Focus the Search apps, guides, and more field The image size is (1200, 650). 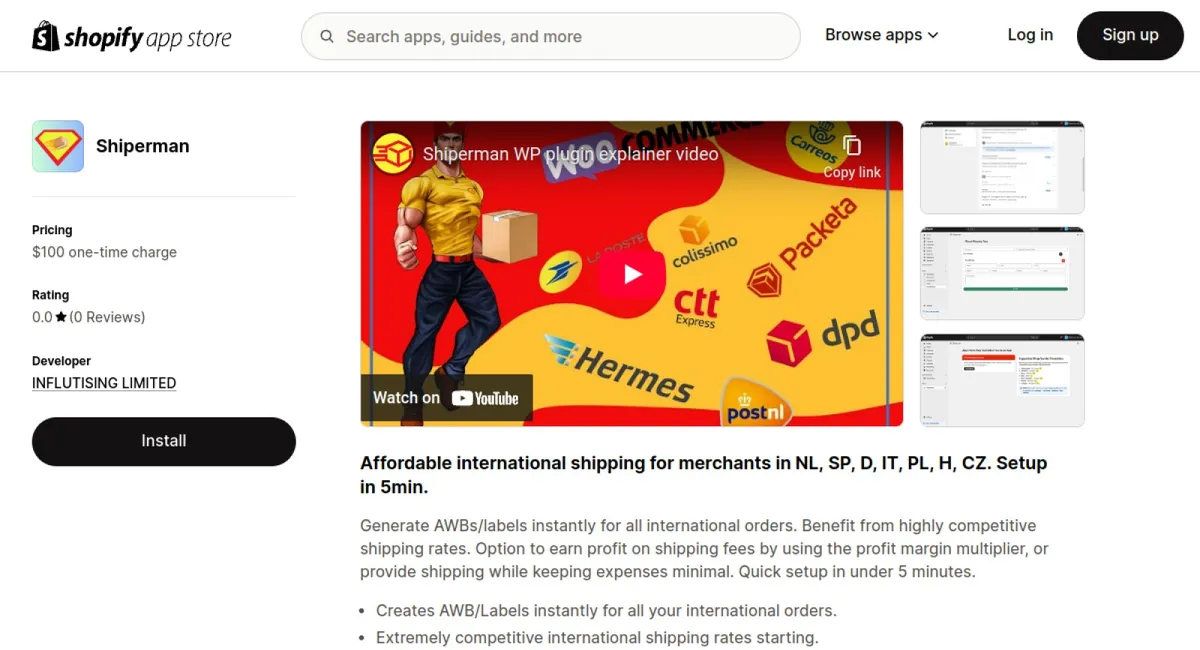click(x=551, y=37)
